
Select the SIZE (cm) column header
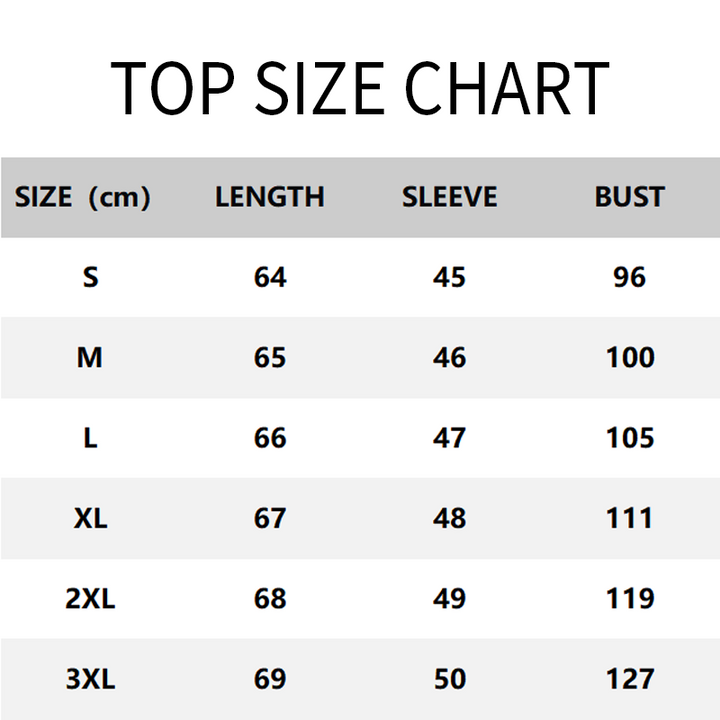83,197
